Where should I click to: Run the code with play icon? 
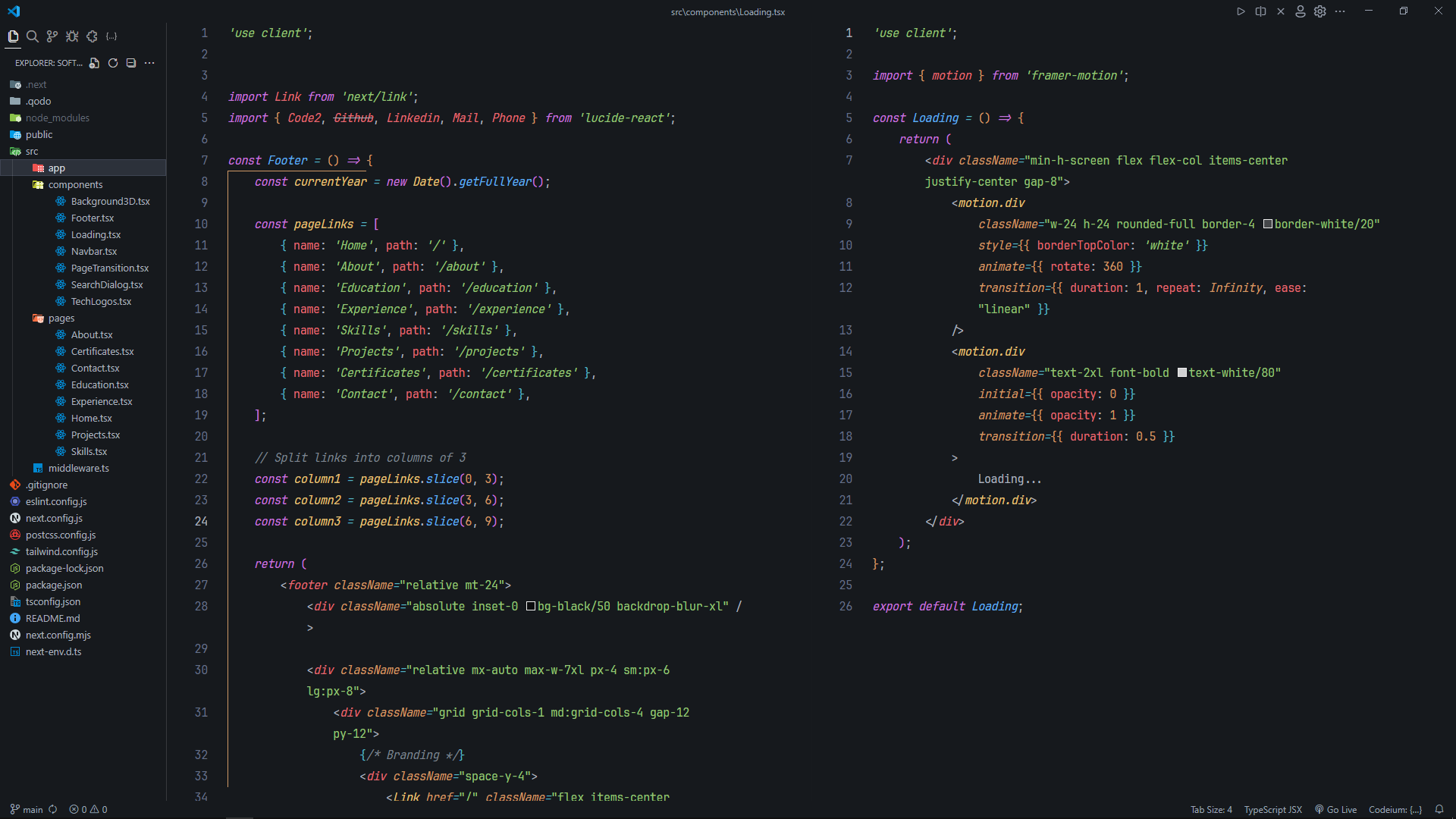1241,11
